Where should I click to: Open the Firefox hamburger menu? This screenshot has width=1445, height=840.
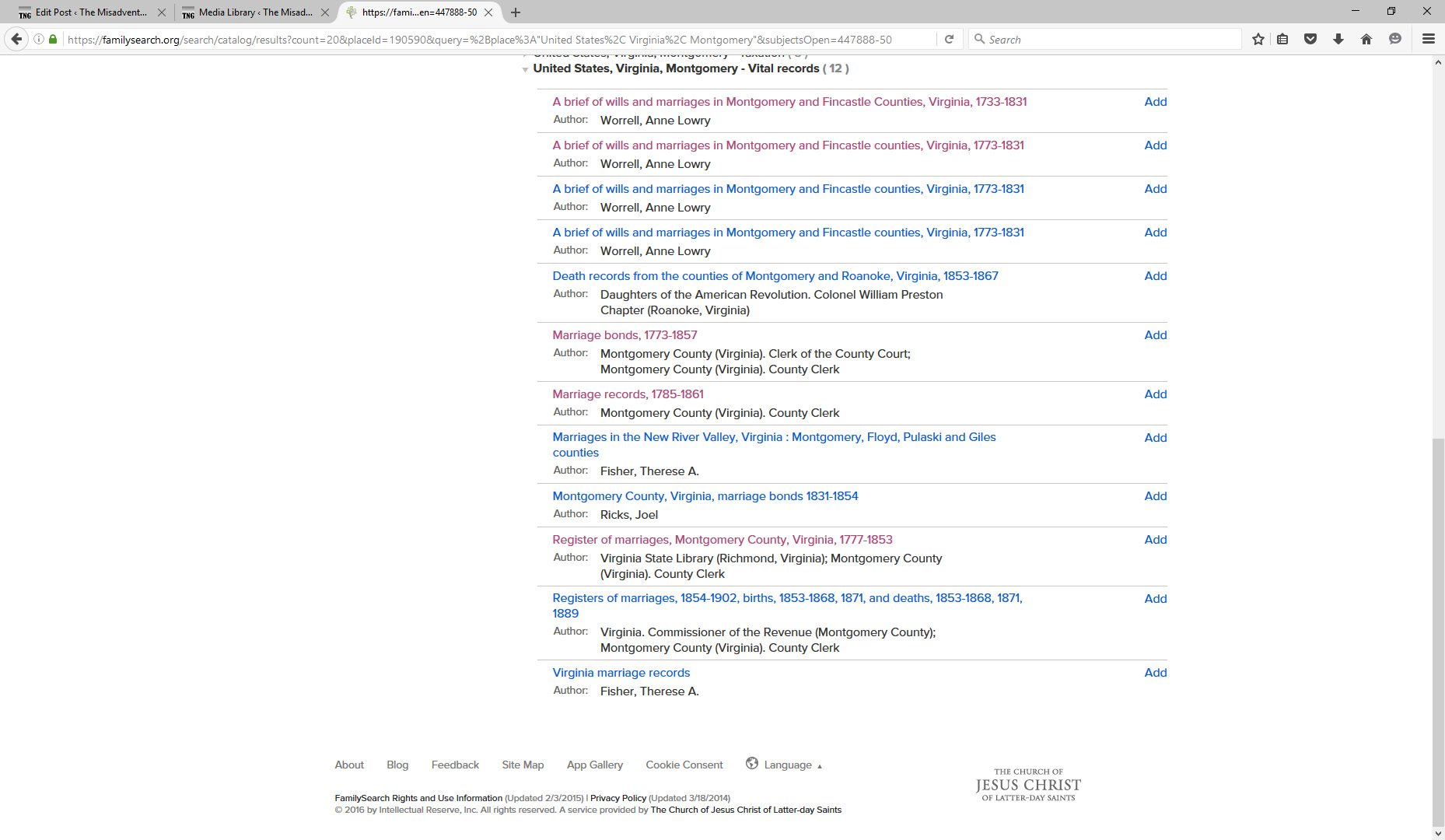(1428, 39)
